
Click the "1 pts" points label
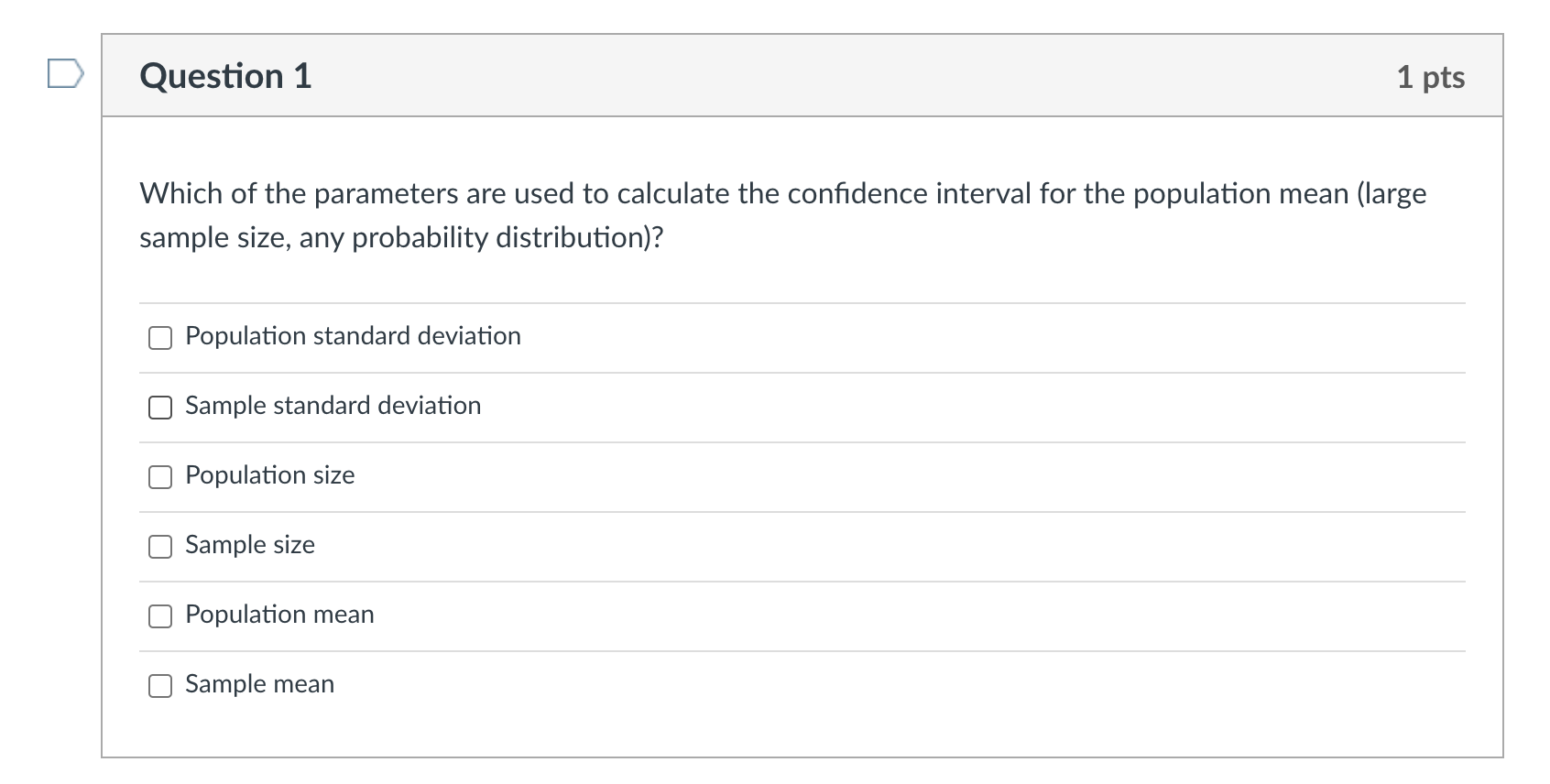1430,77
